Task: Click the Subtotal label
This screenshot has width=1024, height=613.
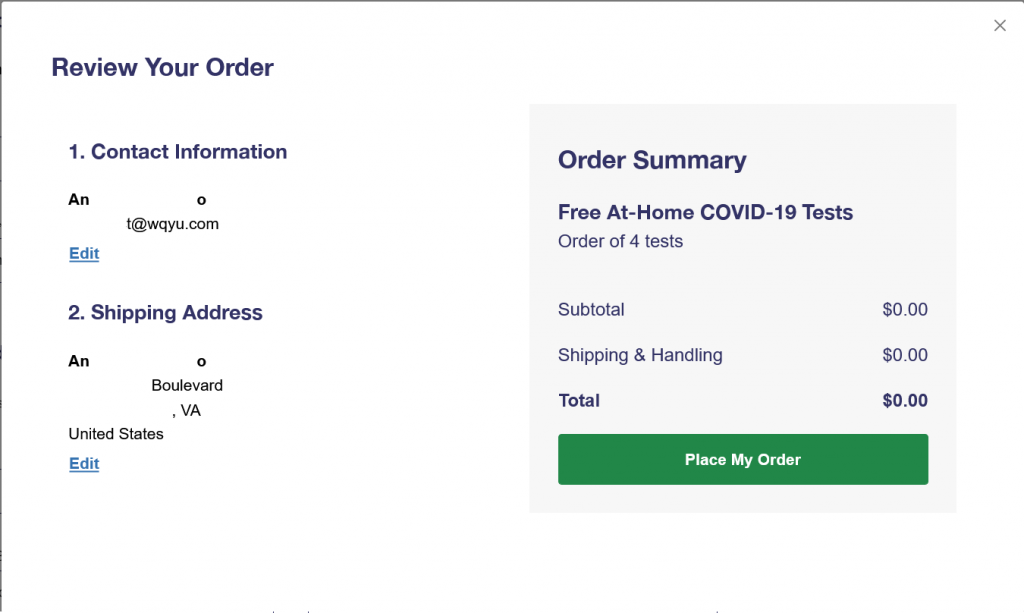Action: 591,309
